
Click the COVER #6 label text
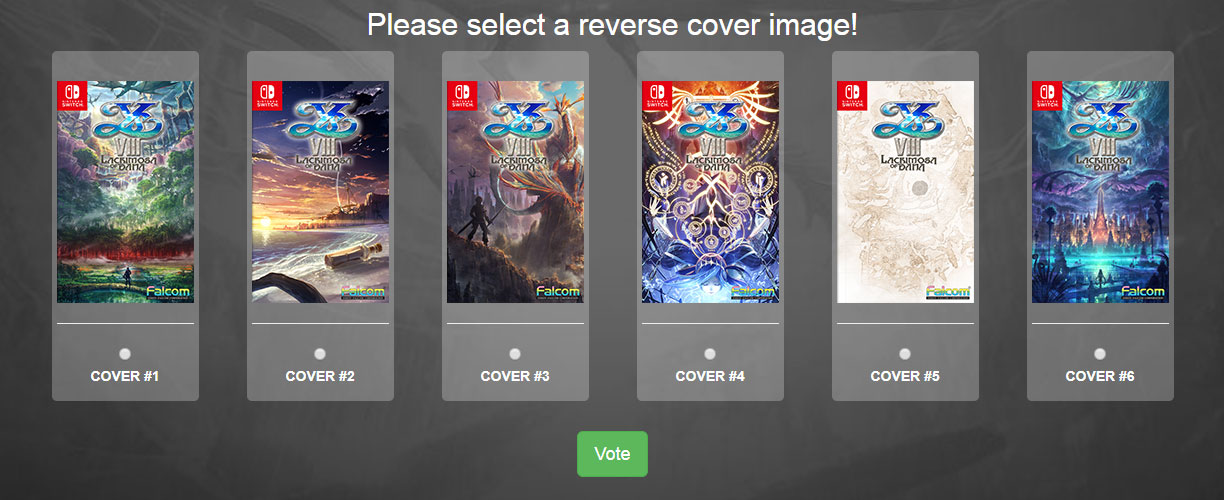1100,377
